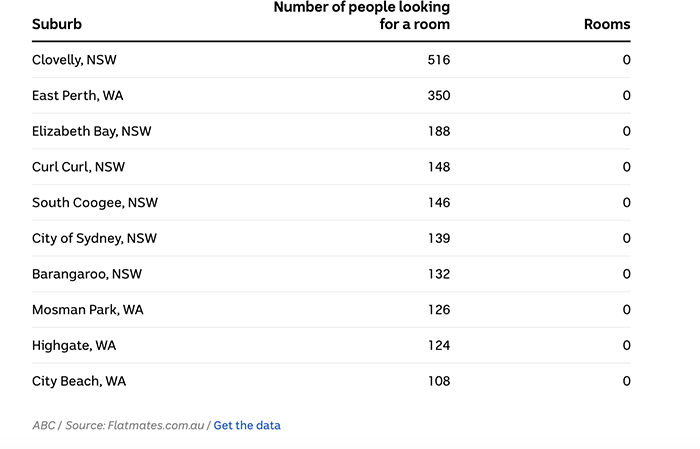Image resolution: width=700 pixels, height=449 pixels.
Task: Click the Suburb column header
Action: click(57, 24)
